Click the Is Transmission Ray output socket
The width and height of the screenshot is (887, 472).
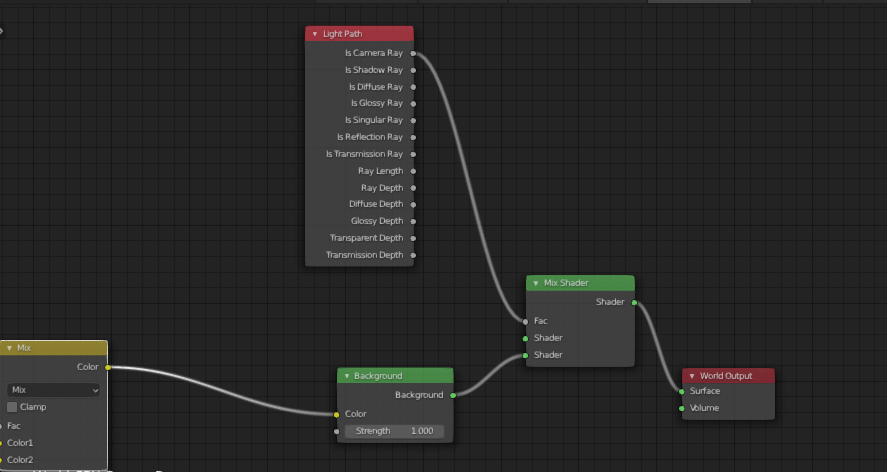pyautogui.click(x=414, y=154)
